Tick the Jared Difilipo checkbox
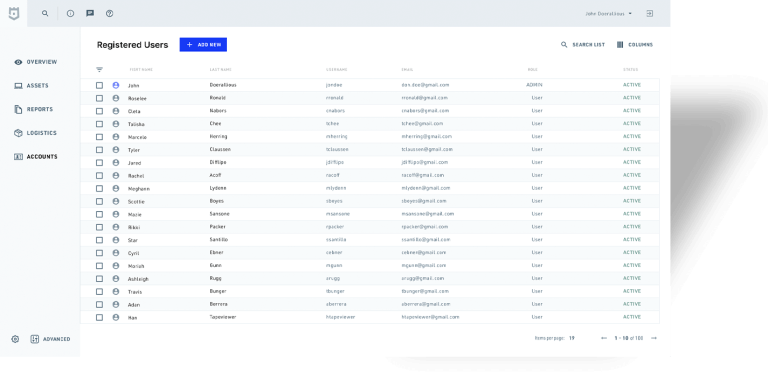768x380 pixels. click(99, 163)
